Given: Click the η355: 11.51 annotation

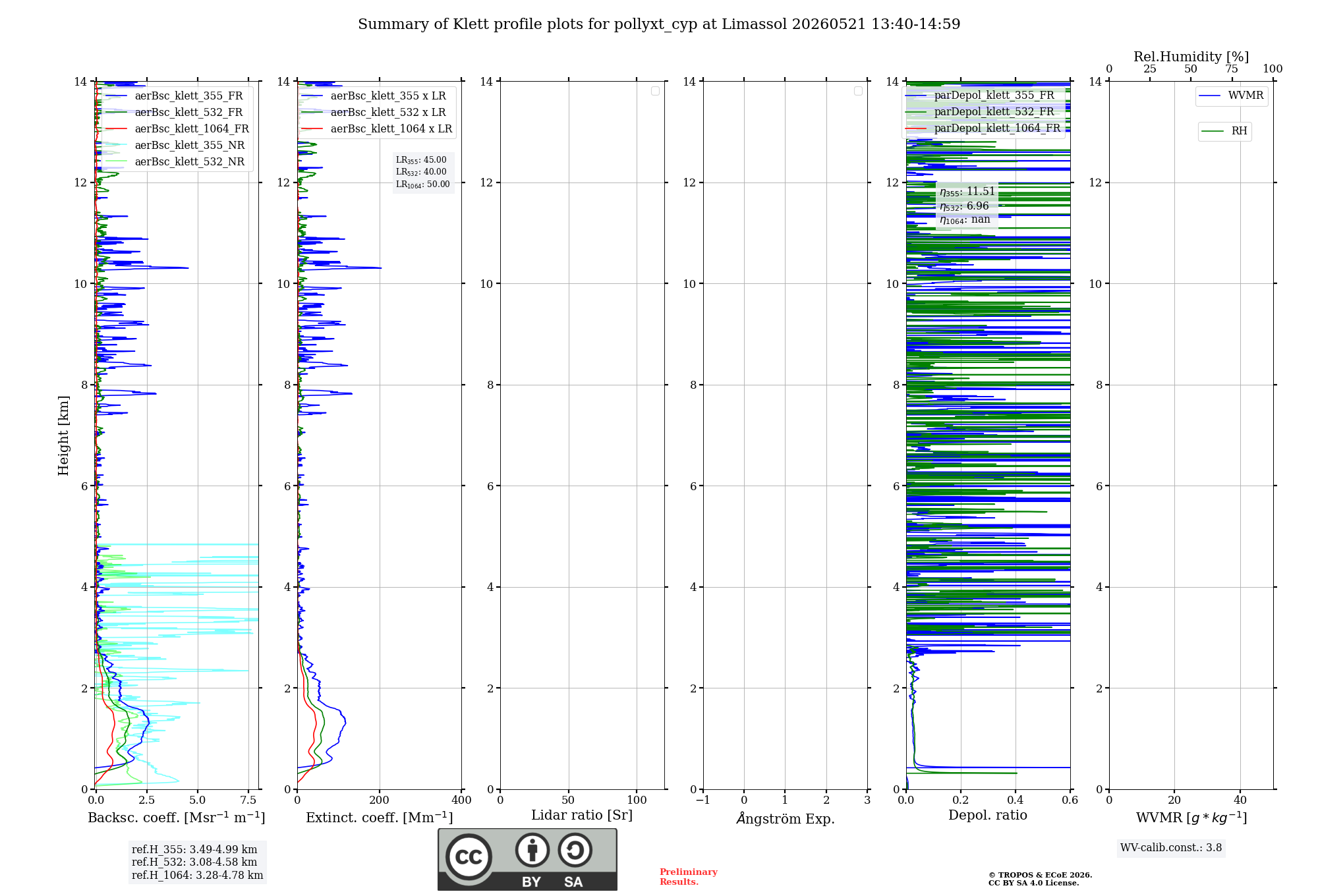Looking at the screenshot, I should 967,192.
